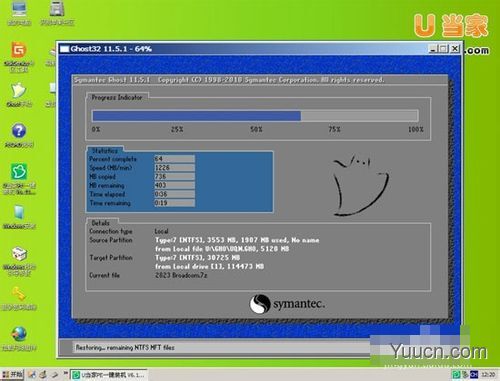
Task: Click the Ghost progress indicator bar
Action: pos(255,116)
